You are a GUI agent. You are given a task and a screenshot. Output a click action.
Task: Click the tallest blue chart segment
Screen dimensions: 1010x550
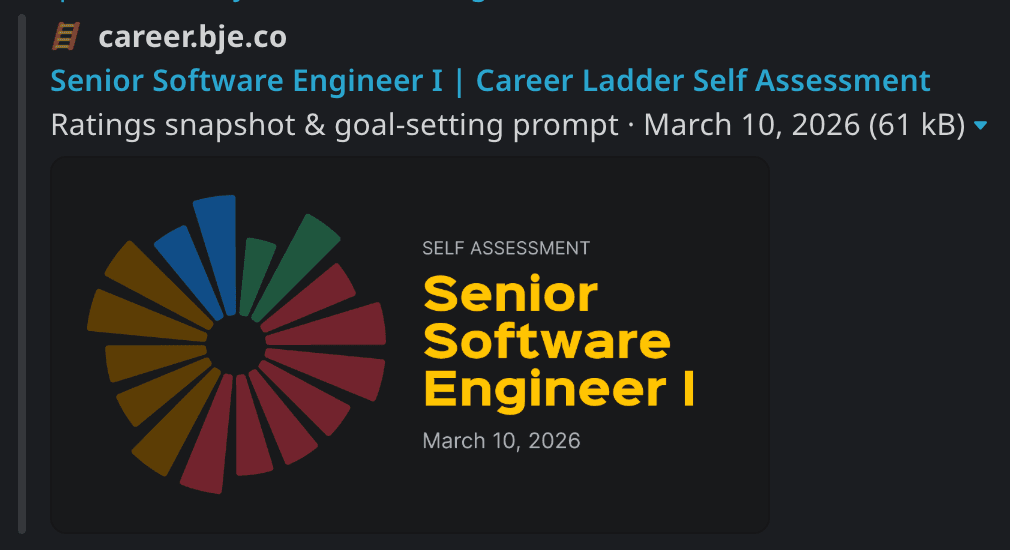[220, 250]
